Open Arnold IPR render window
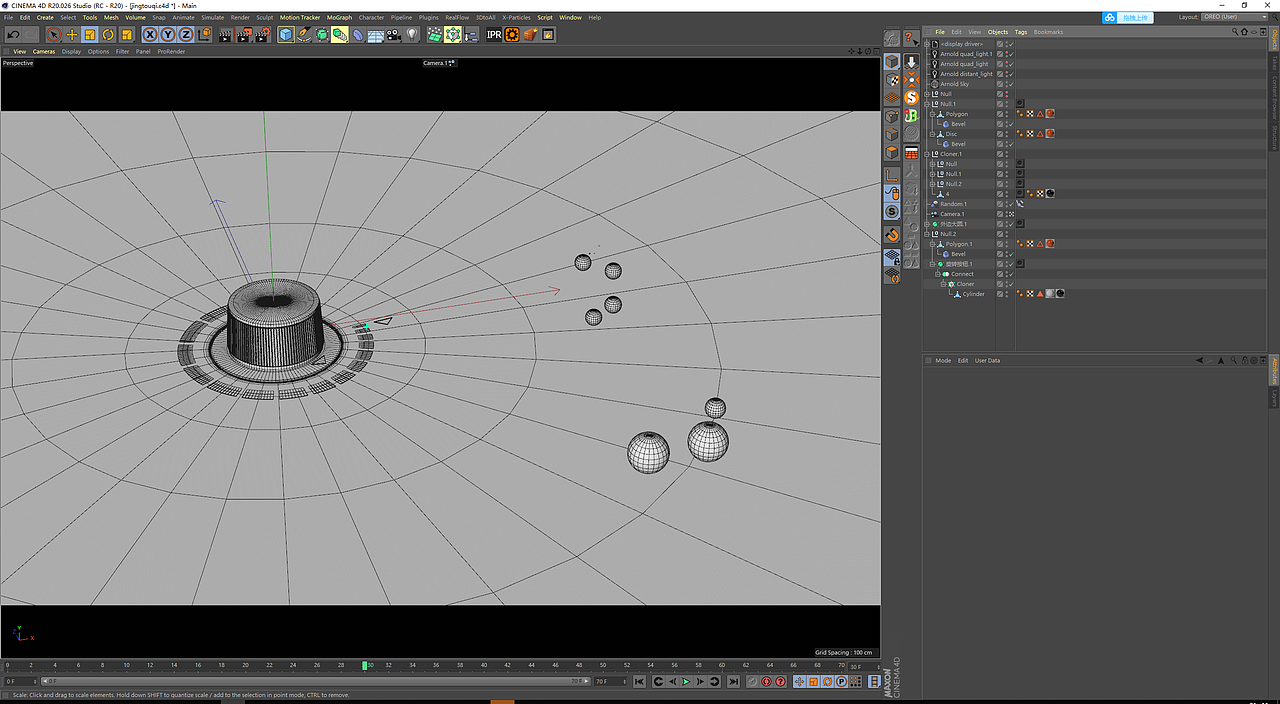Viewport: 1280px width, 704px height. point(494,35)
